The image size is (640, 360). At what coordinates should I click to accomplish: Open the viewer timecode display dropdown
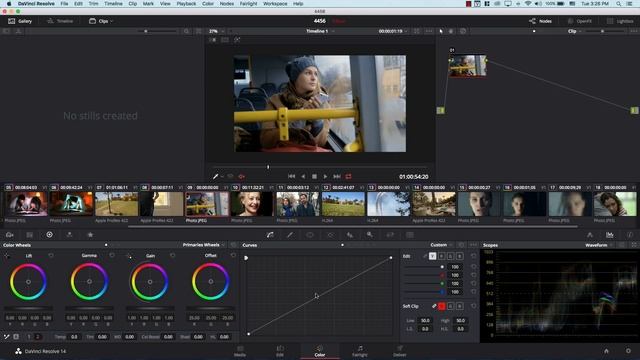393,31
